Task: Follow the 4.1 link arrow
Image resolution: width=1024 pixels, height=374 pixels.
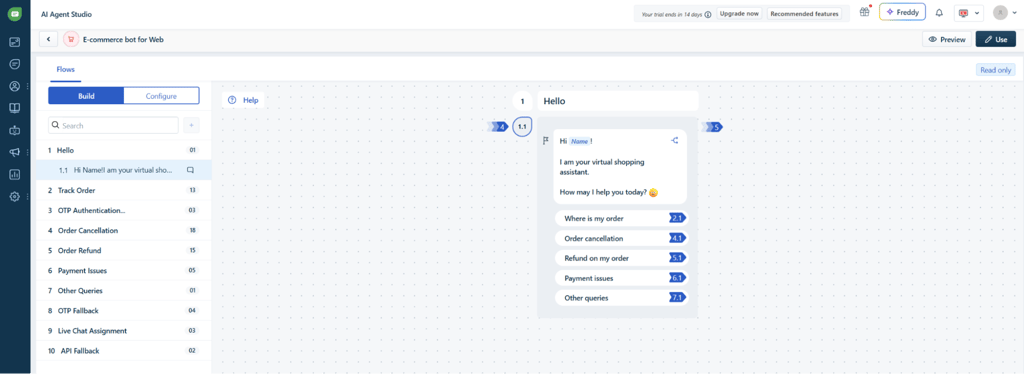Action: (x=678, y=238)
